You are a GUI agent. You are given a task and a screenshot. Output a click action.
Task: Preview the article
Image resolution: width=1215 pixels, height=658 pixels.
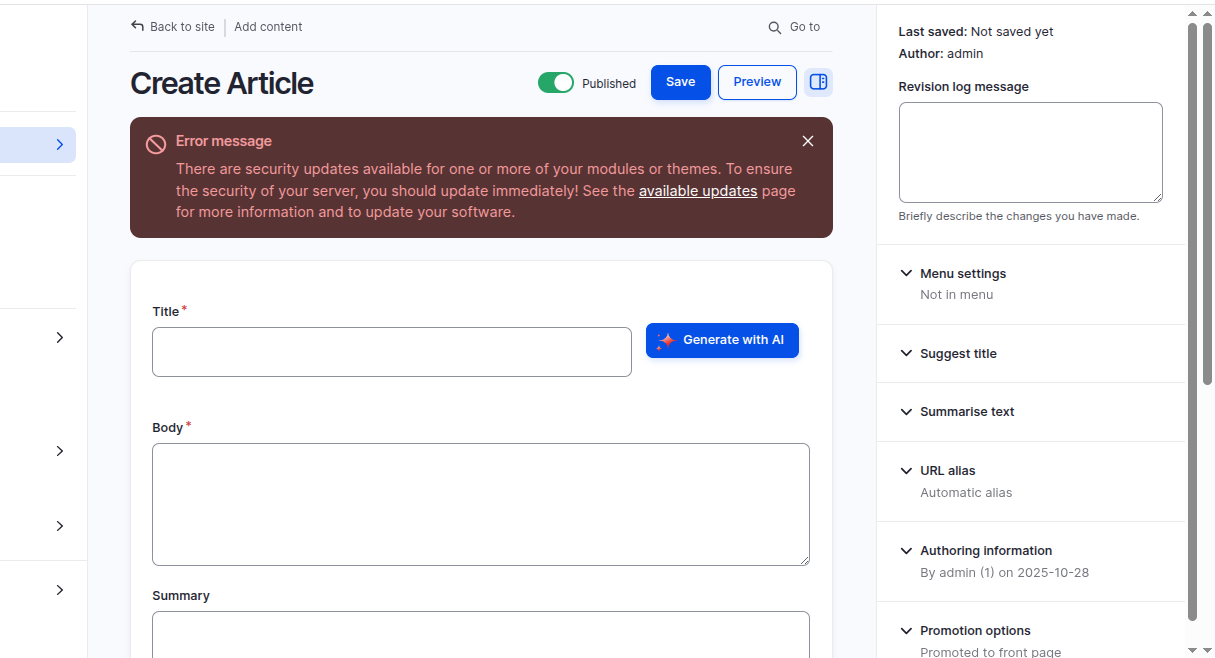pos(756,82)
